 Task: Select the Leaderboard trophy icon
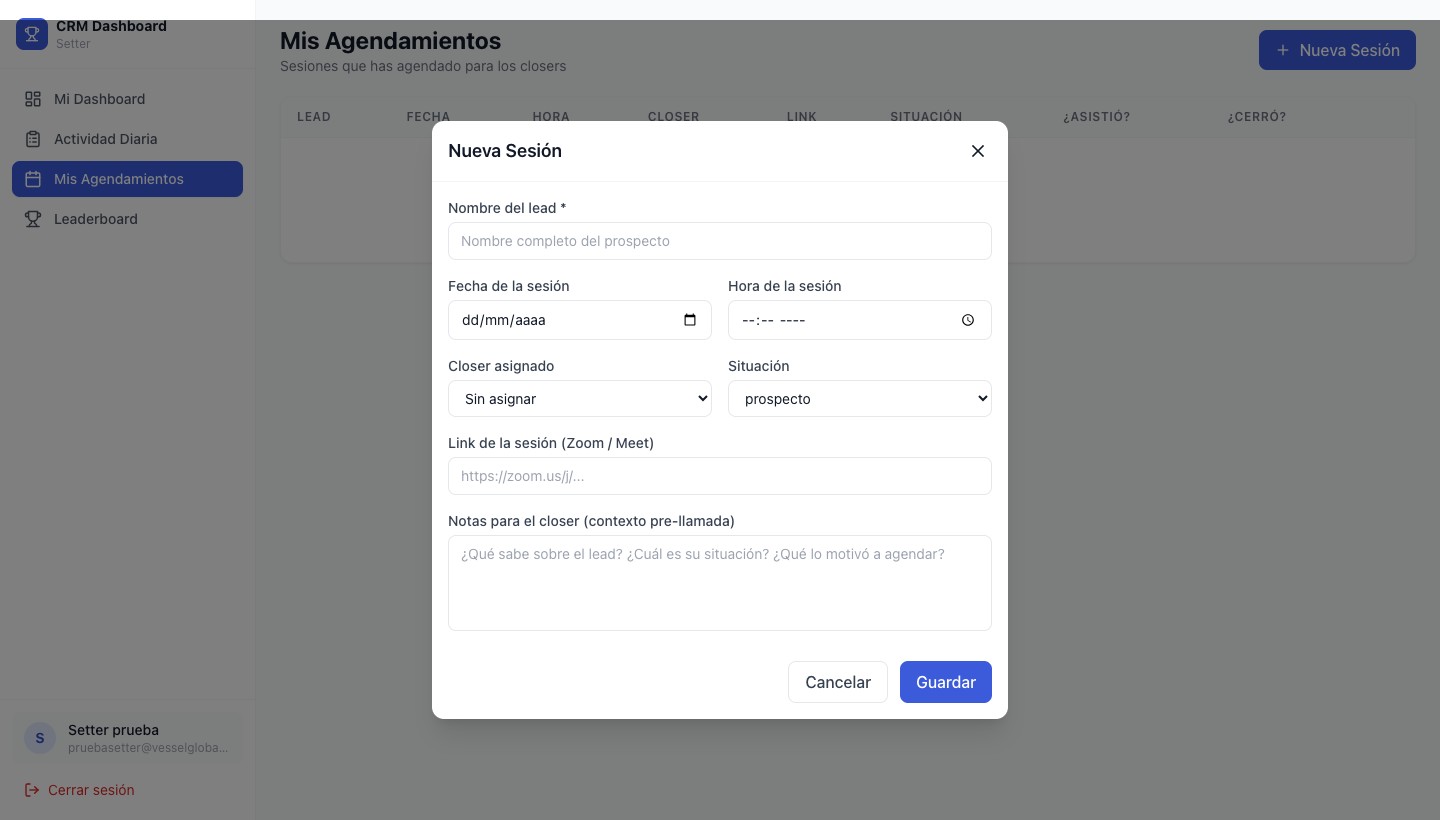pos(33,219)
